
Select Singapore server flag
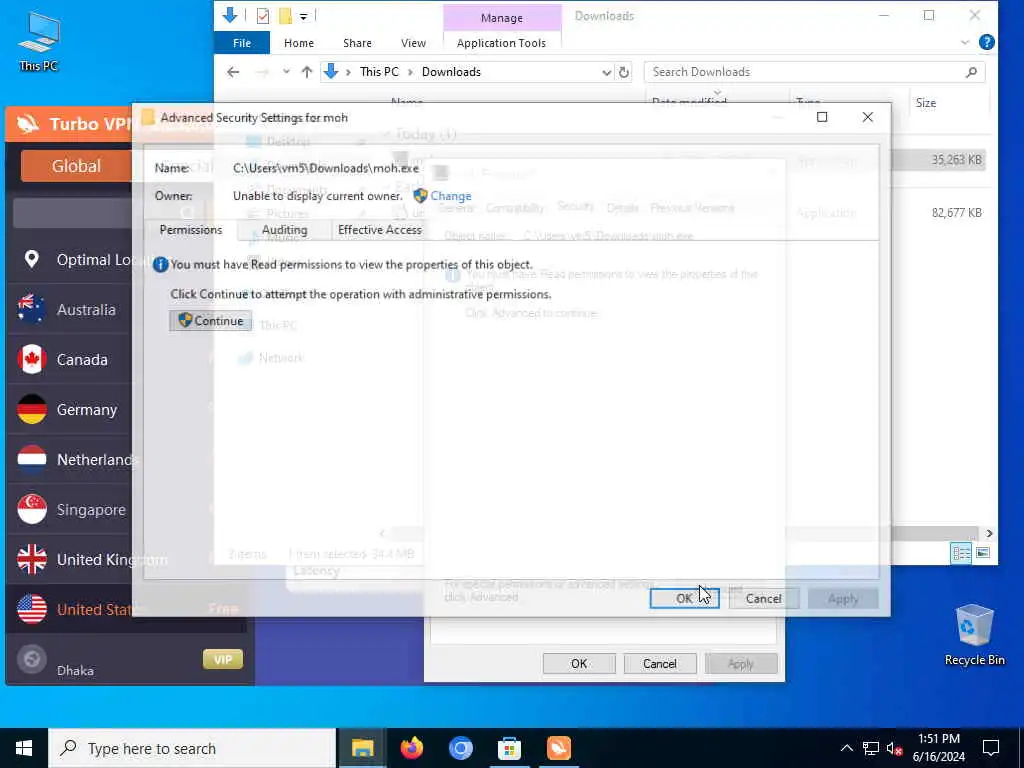click(31, 509)
